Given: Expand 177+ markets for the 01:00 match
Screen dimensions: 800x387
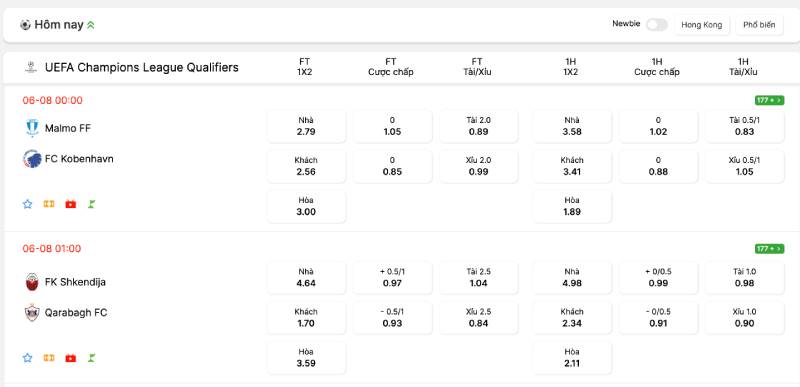Looking at the screenshot, I should (769, 249).
